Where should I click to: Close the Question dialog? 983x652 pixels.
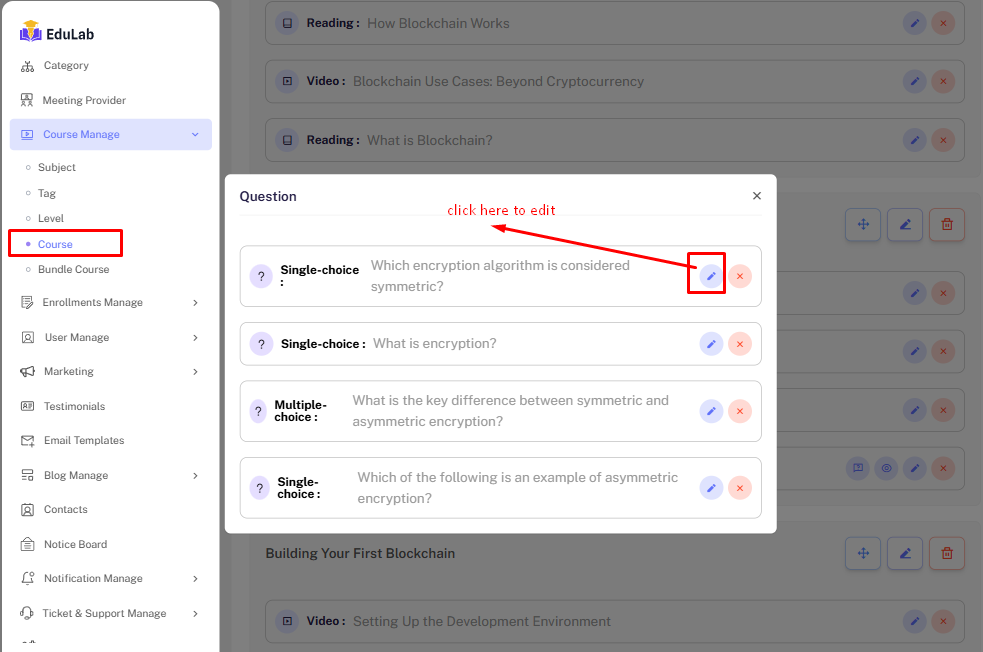[x=756, y=196]
